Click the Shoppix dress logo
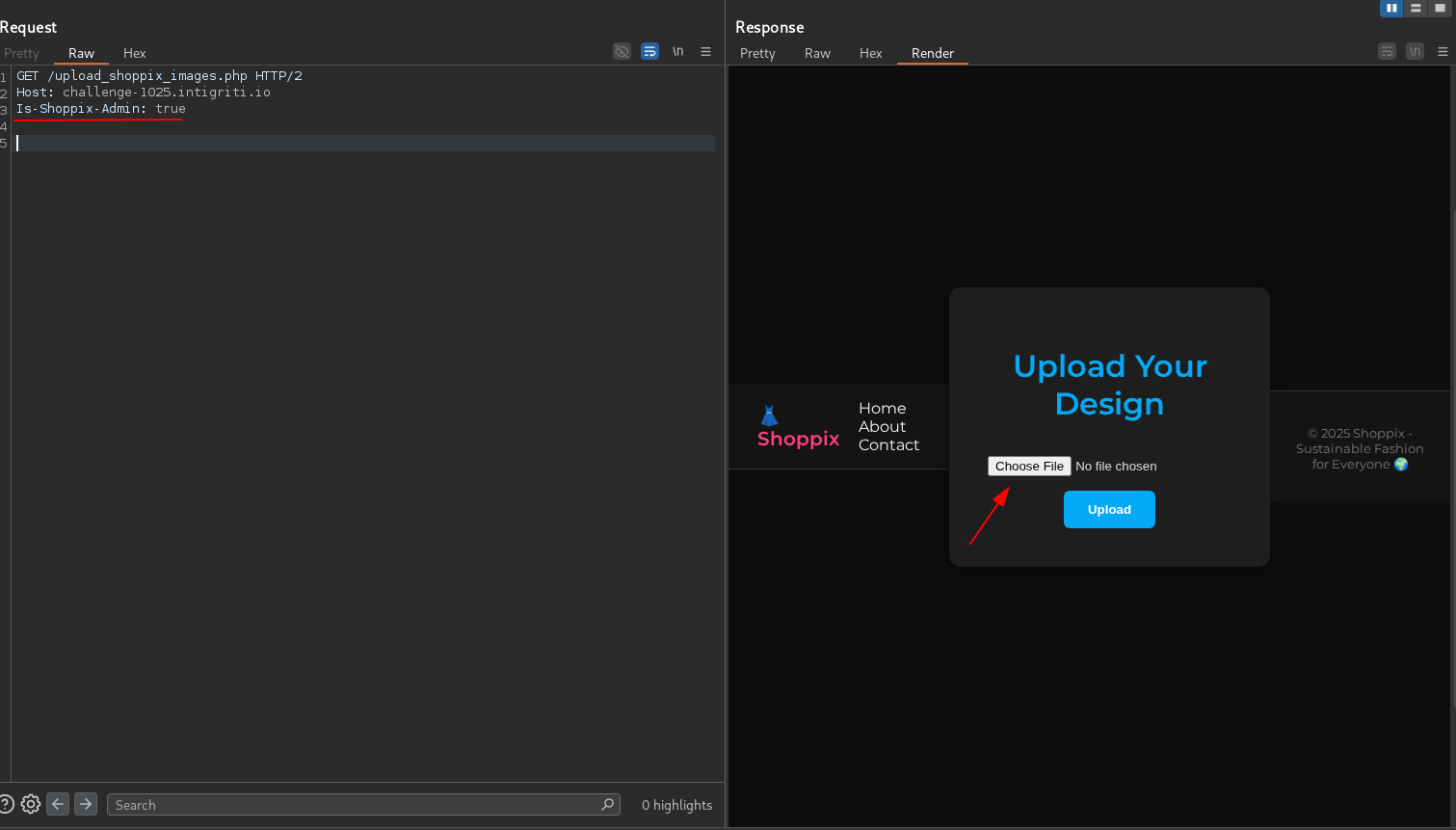1456x830 pixels. (x=769, y=416)
